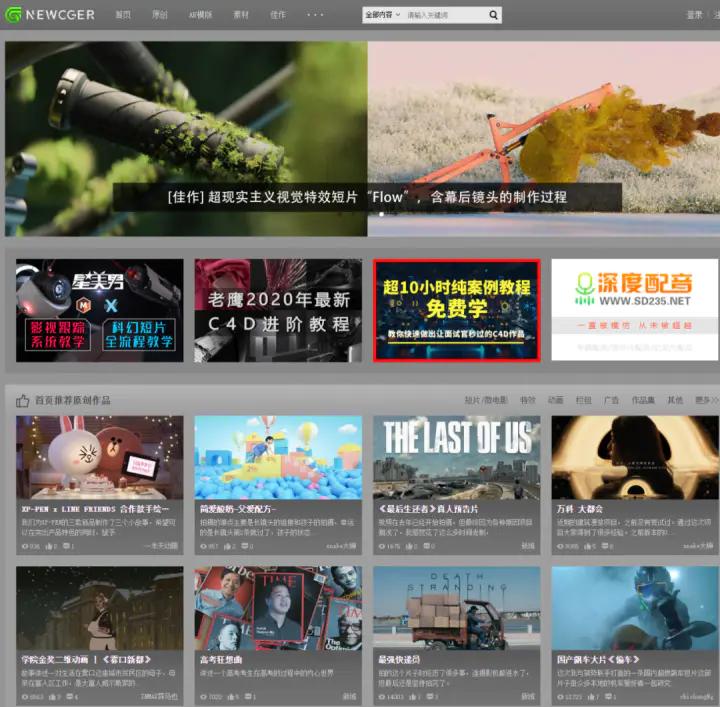Click the thumbs-up icon beside 首页推荐原创作品
Viewport: 720px width, 707px height.
[22, 401]
